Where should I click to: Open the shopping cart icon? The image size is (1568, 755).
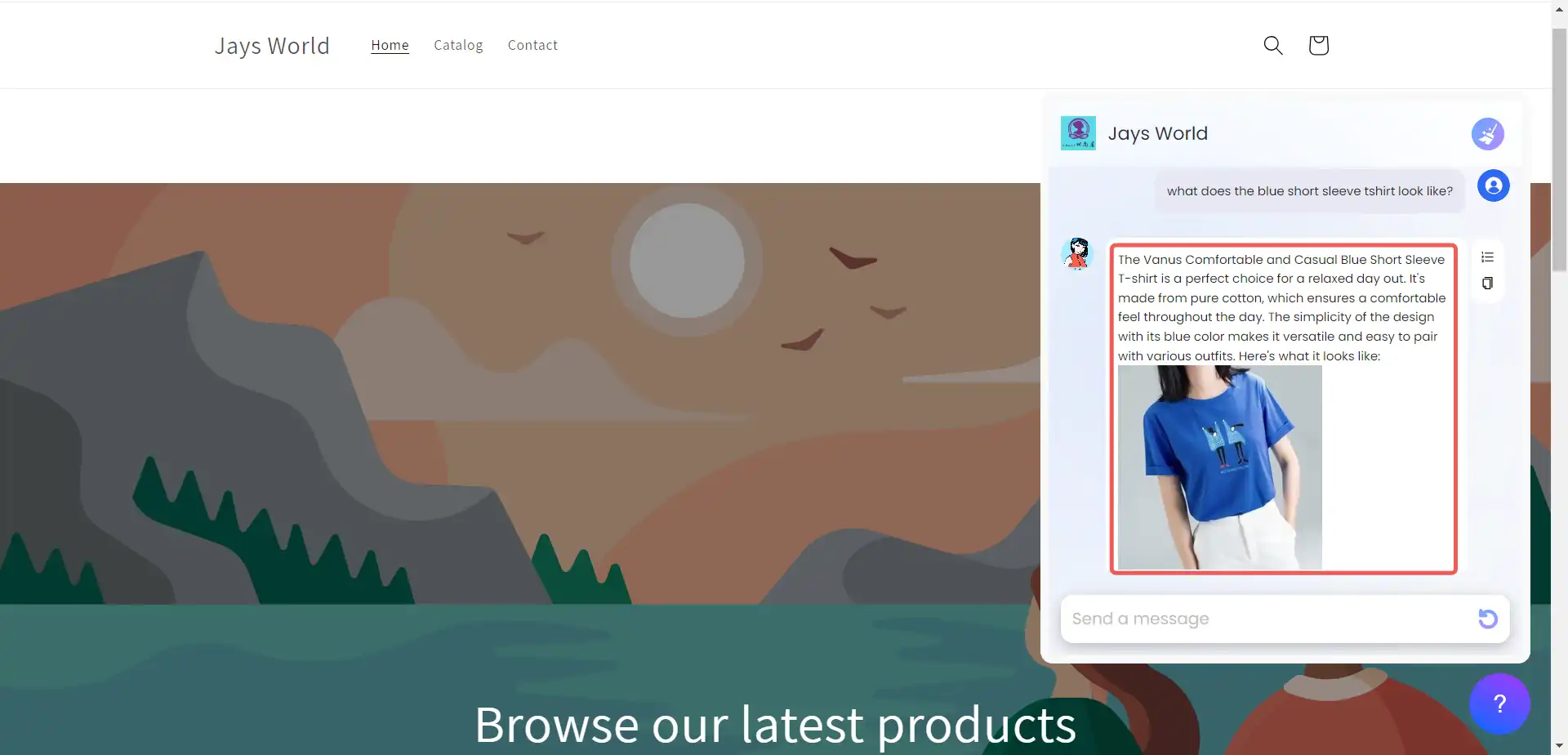point(1318,45)
